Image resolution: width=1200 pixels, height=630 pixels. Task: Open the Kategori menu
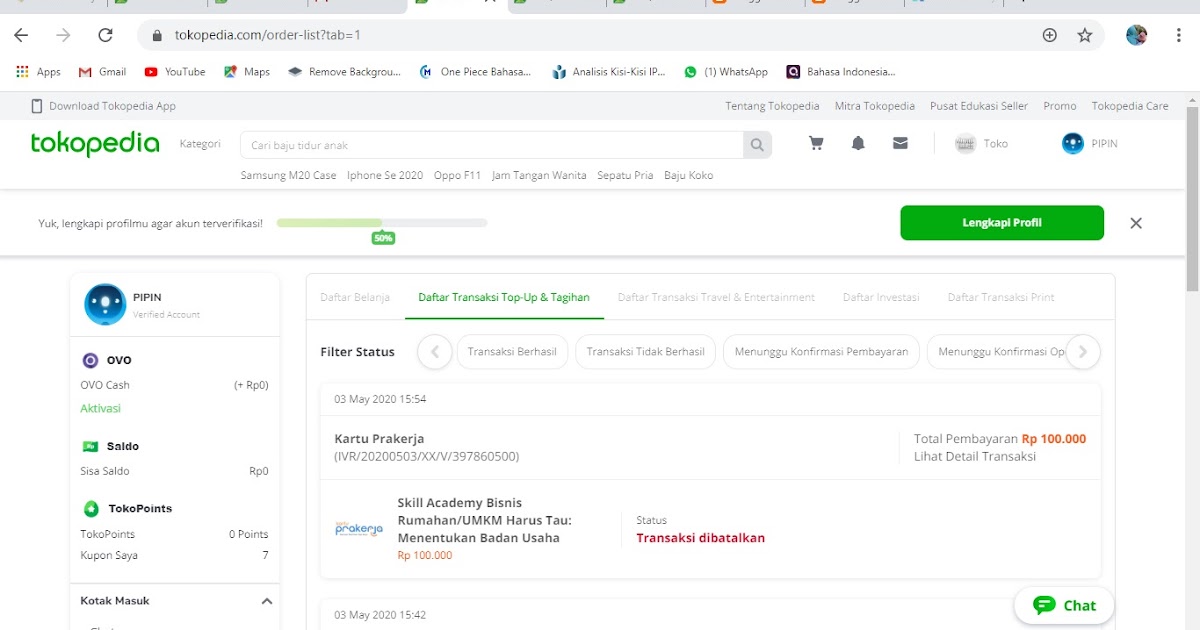200,144
